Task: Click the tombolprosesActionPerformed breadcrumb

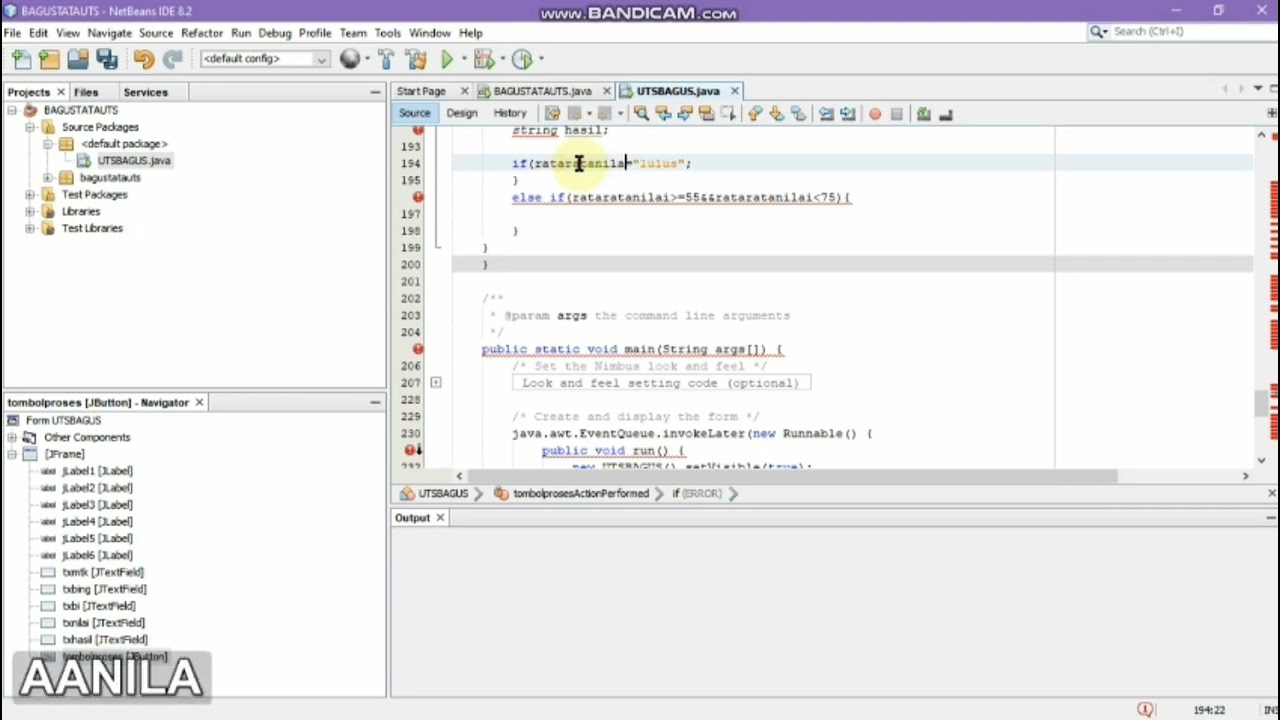Action: click(x=581, y=494)
